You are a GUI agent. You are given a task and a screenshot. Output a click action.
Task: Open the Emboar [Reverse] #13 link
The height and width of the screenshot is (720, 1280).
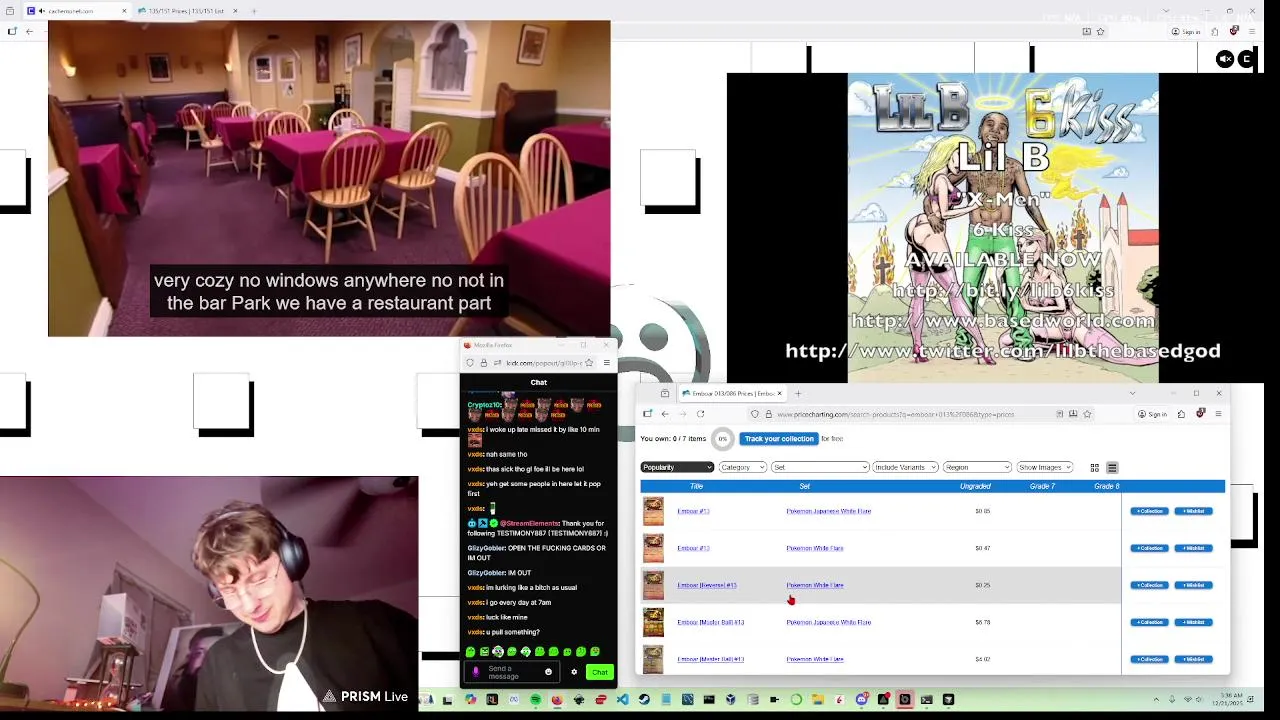click(x=707, y=585)
